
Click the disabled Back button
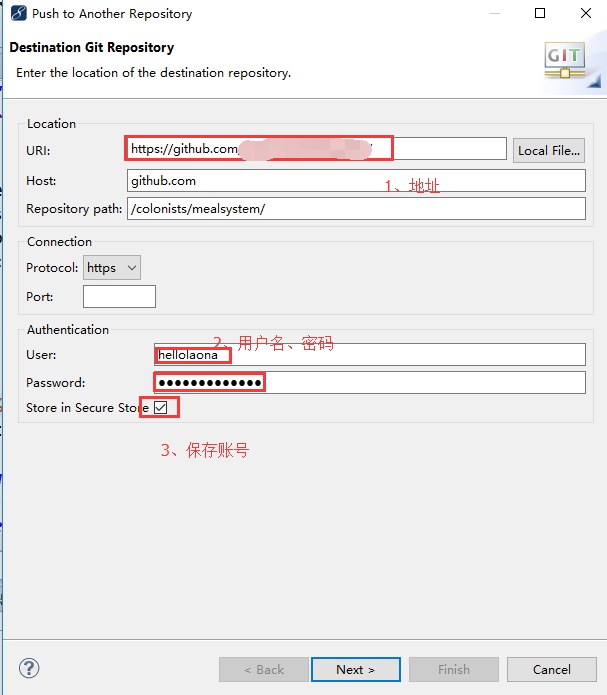tap(264, 669)
